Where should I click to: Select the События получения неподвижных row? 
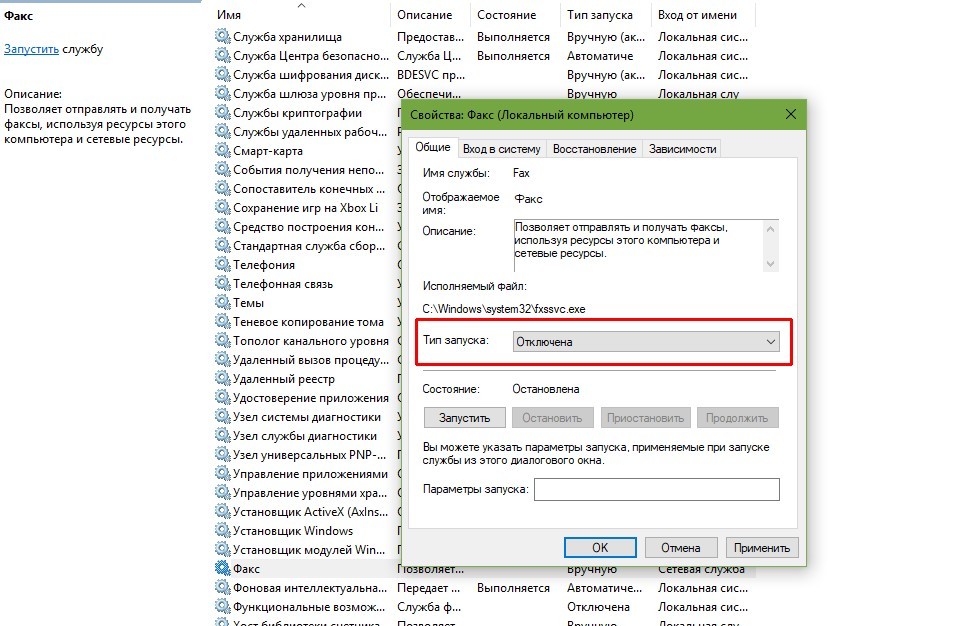[309, 169]
